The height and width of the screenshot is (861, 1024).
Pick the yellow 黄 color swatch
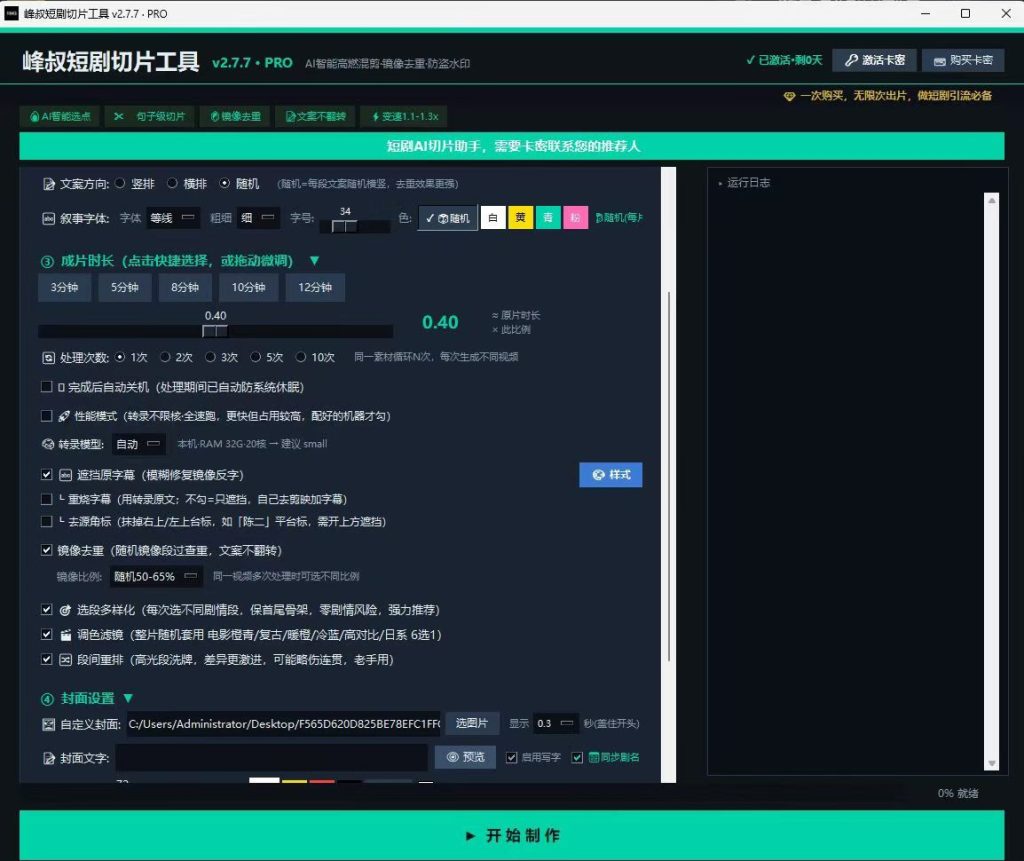(520, 218)
